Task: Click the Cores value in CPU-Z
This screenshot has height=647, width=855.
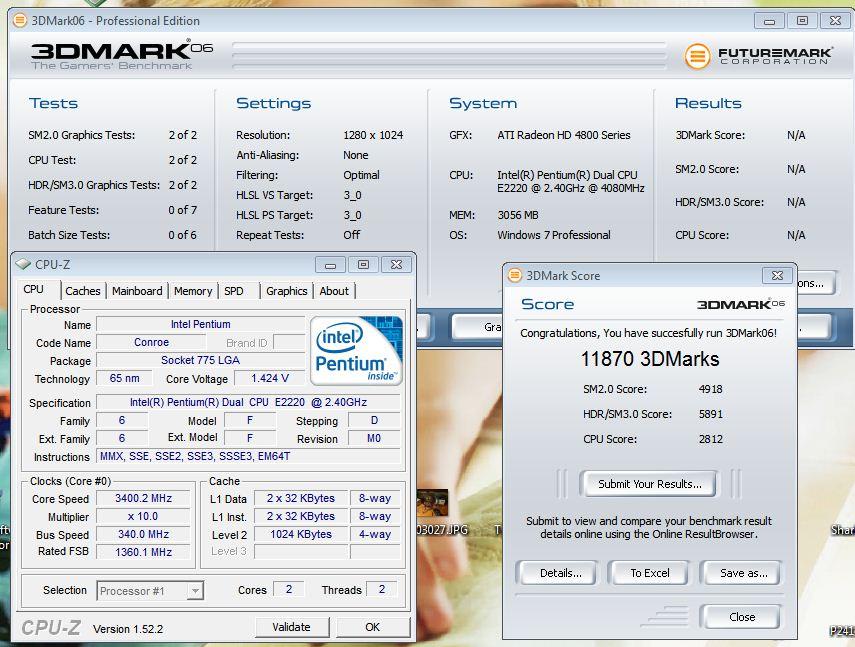Action: pyautogui.click(x=288, y=589)
